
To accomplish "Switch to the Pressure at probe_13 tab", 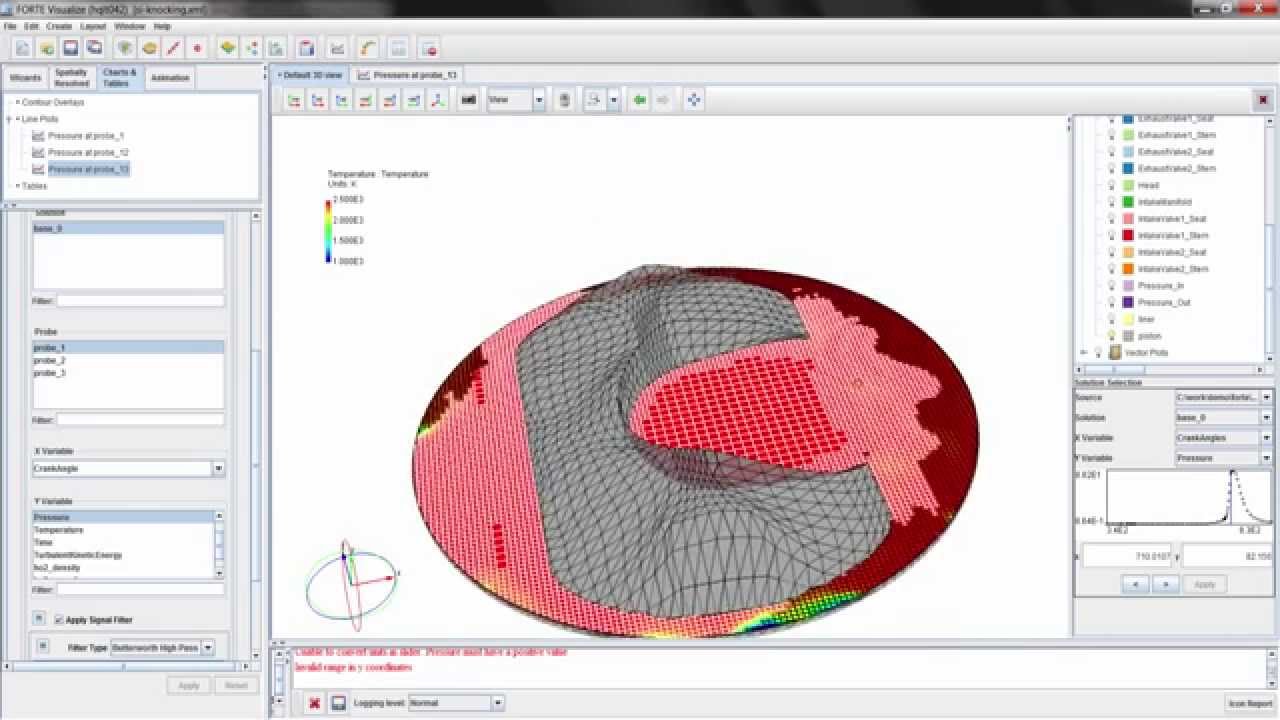I will tap(407, 75).
